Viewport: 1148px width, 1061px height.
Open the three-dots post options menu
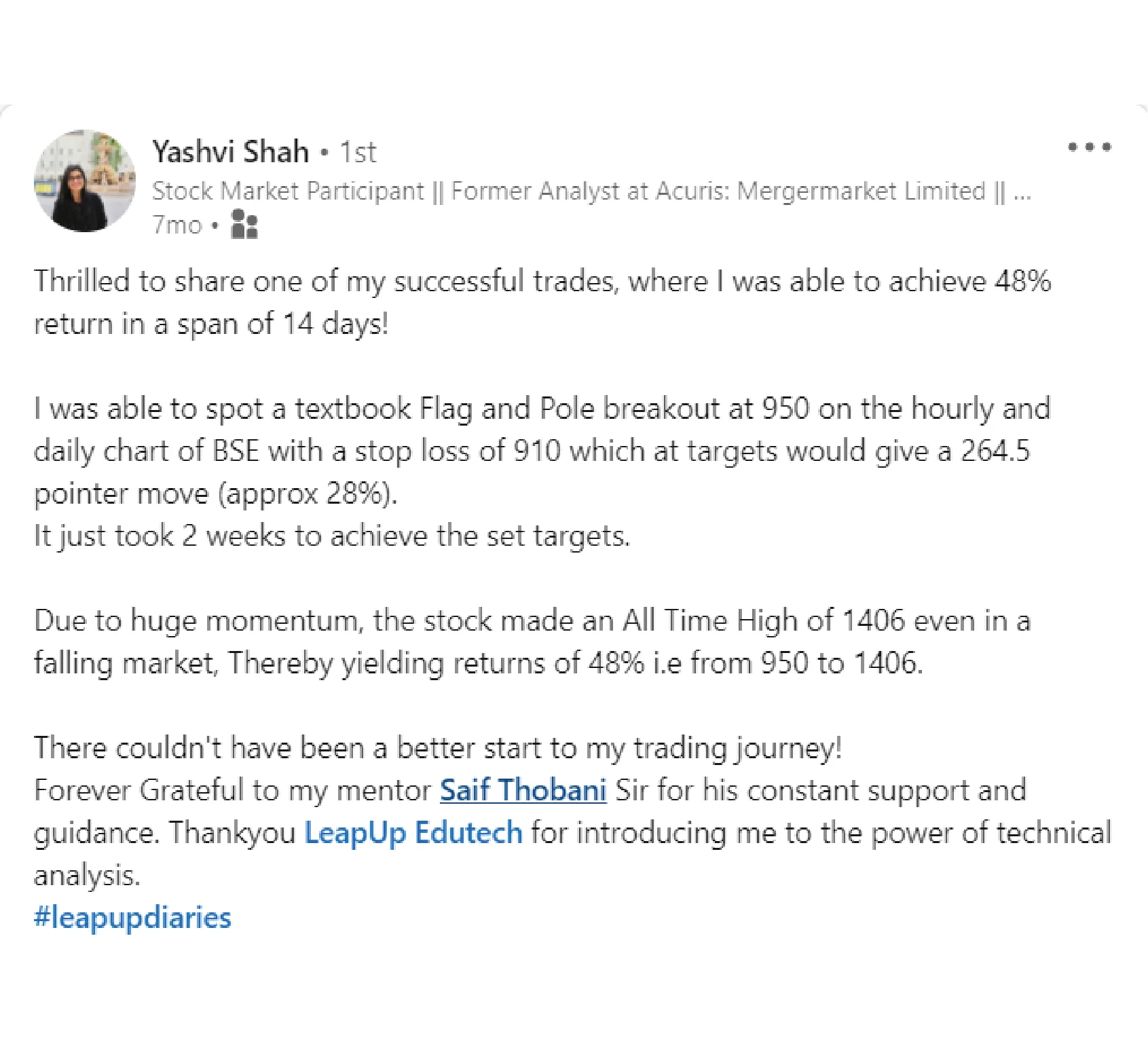tap(1090, 147)
